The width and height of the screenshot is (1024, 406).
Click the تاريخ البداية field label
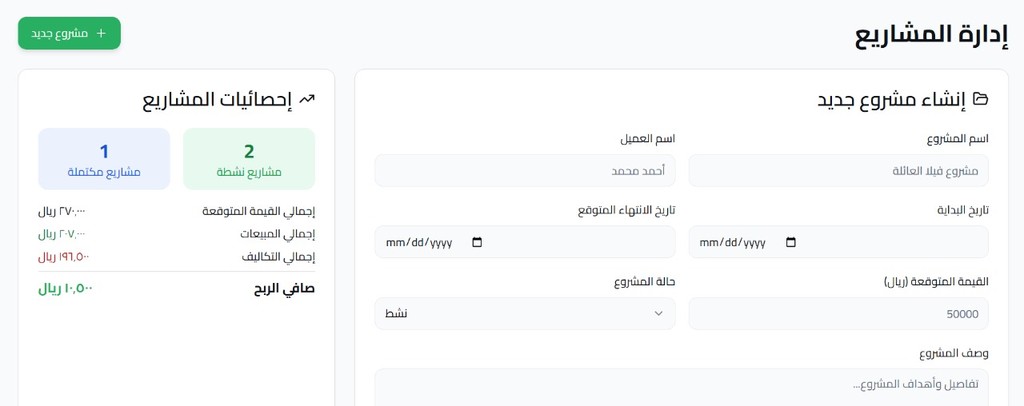pyautogui.click(x=962, y=210)
